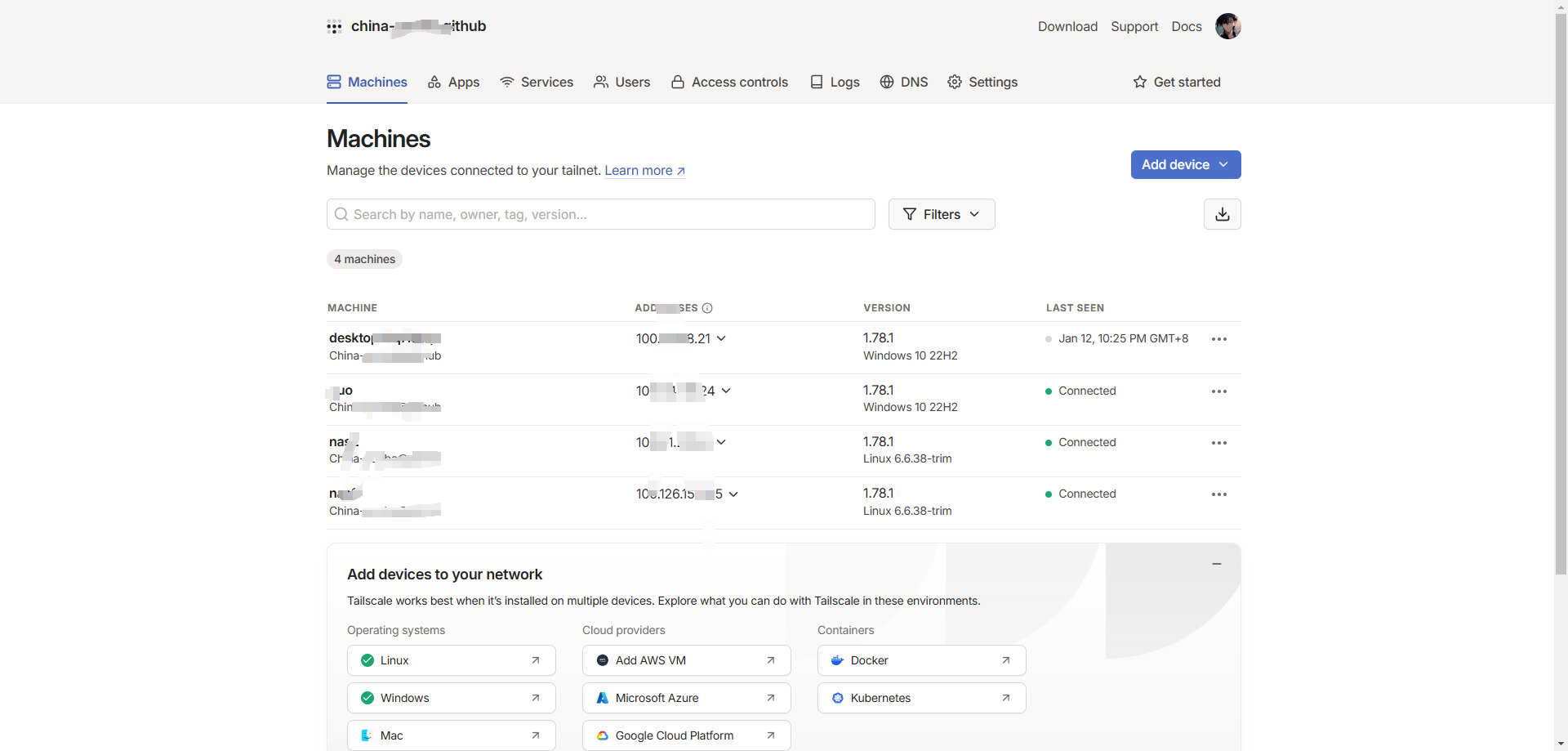
Task: Click the Windows 10 22H2 text in desktop row
Action: (x=911, y=355)
